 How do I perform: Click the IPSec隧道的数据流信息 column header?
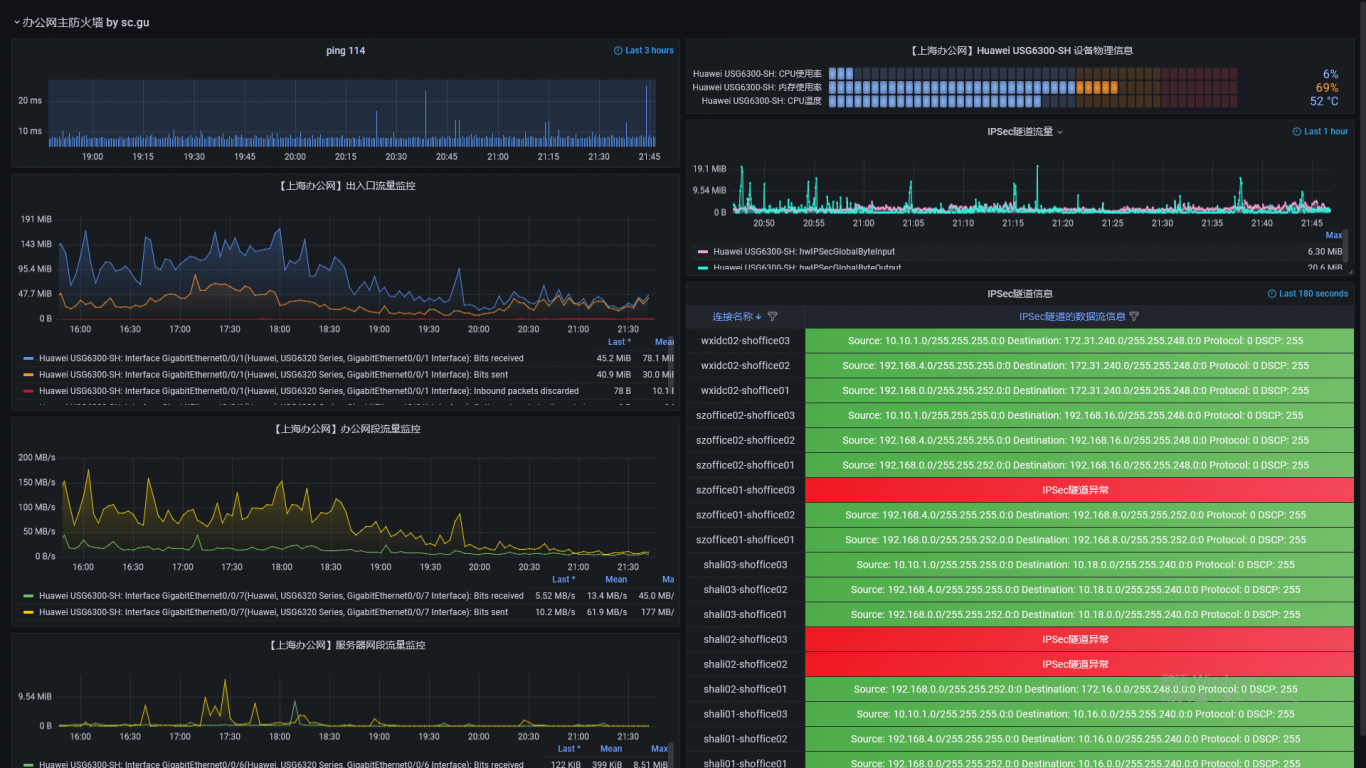click(x=1072, y=316)
